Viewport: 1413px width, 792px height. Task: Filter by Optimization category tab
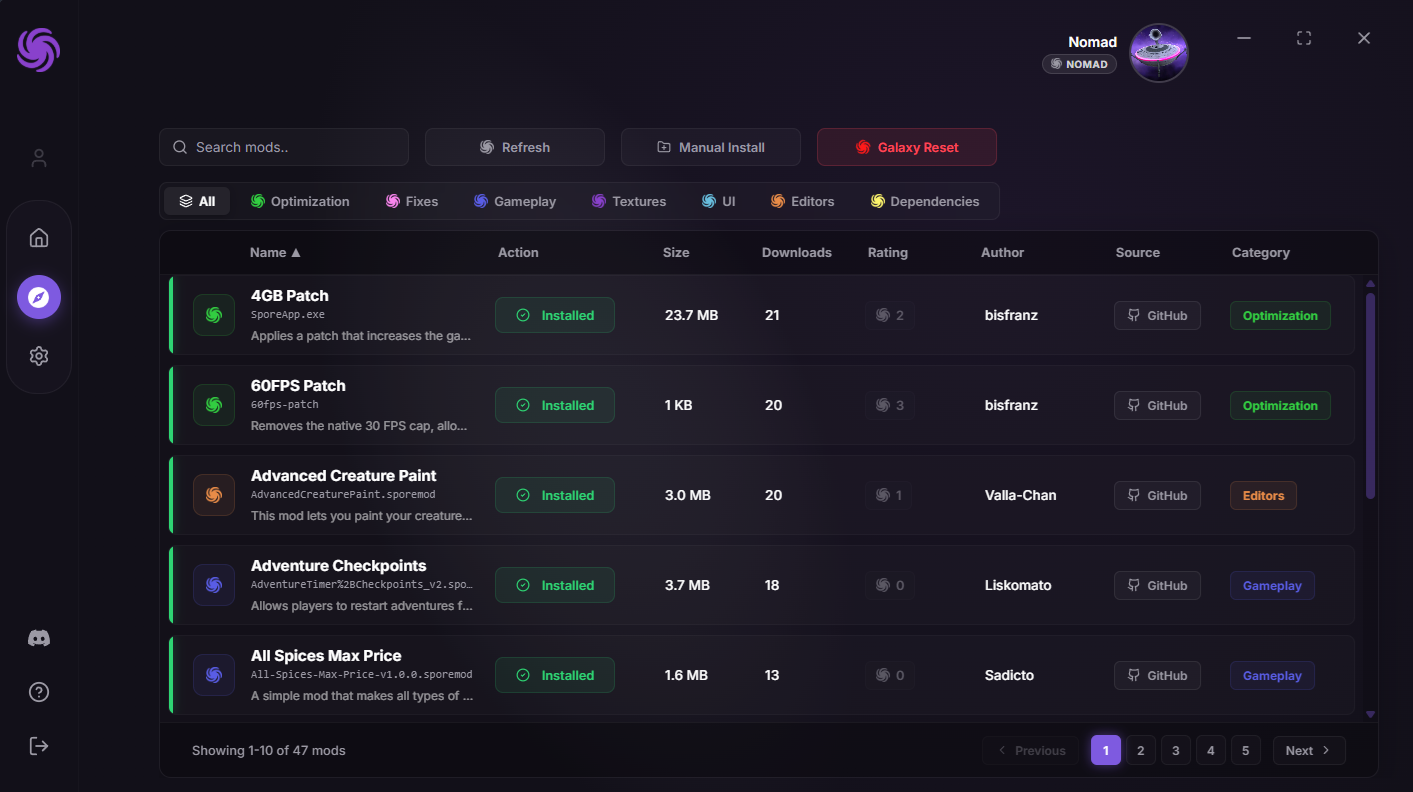[x=300, y=201]
